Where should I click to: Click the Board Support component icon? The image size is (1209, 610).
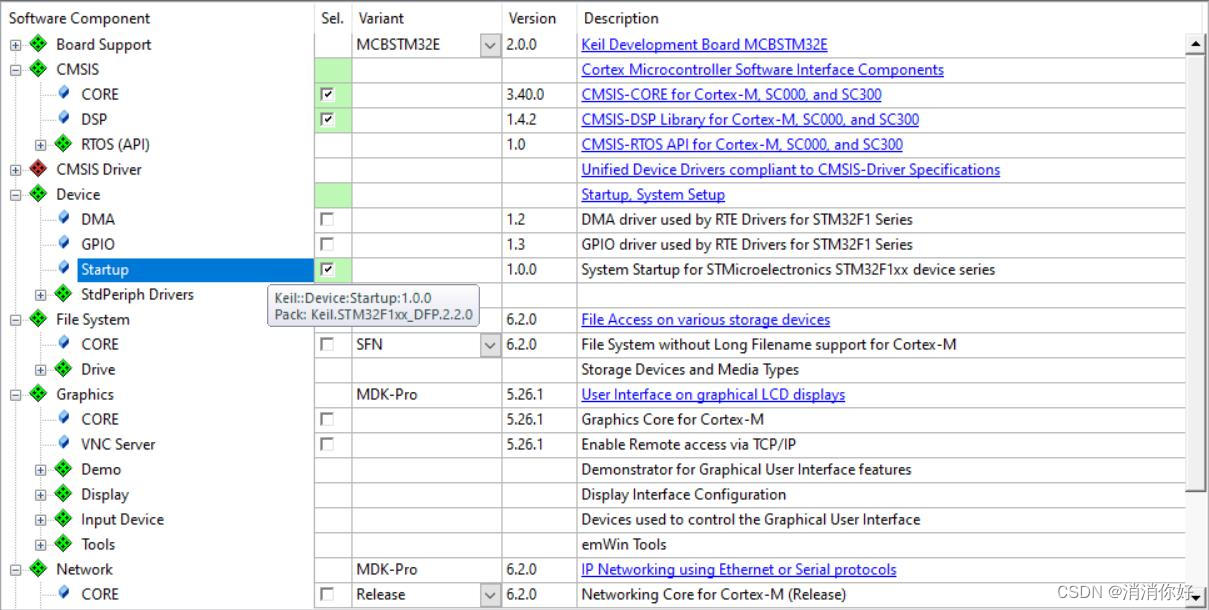[37, 44]
